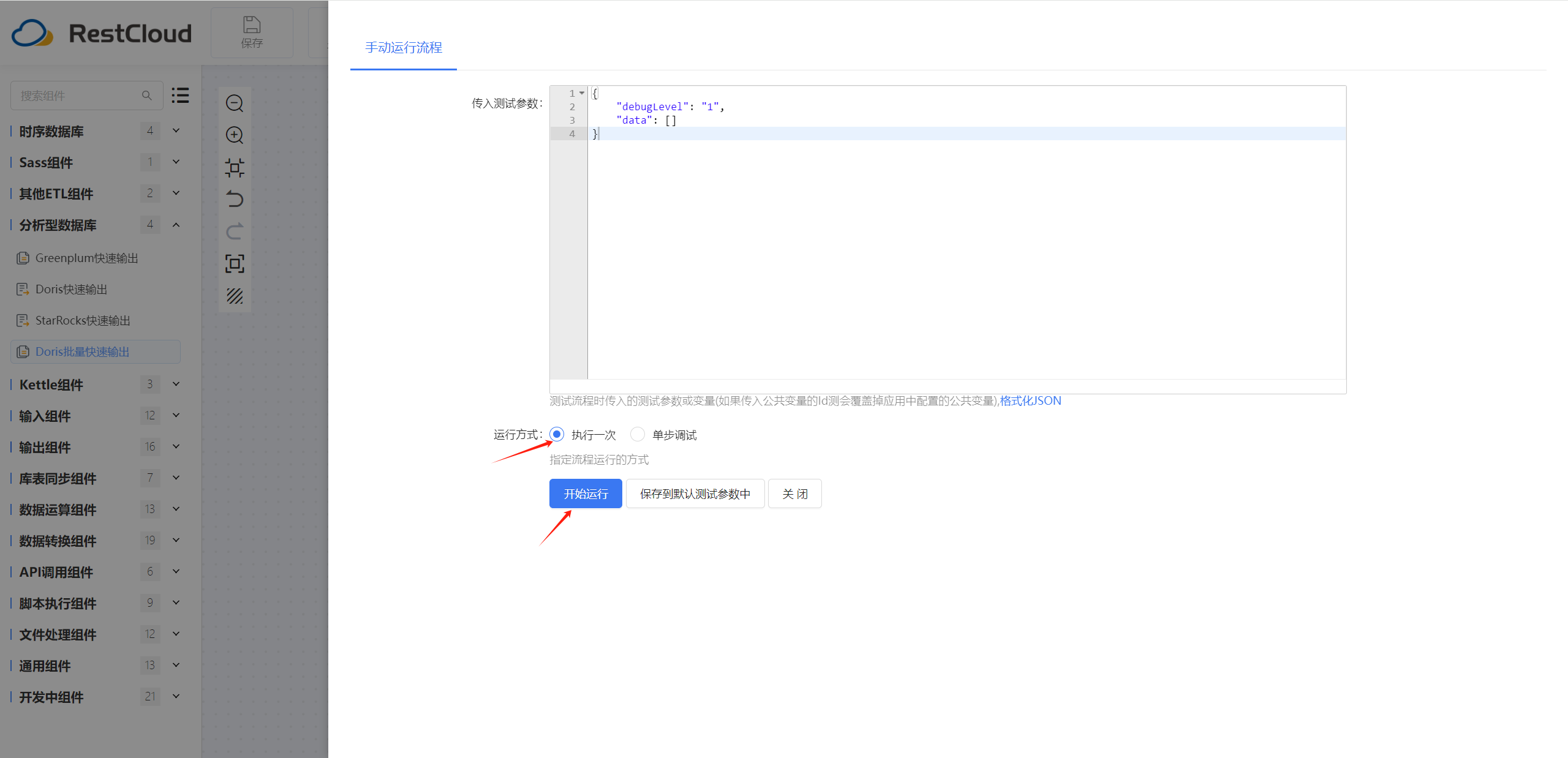Open the 手动运行流程 tab
Screen dimensions: 1568x758
404,48
